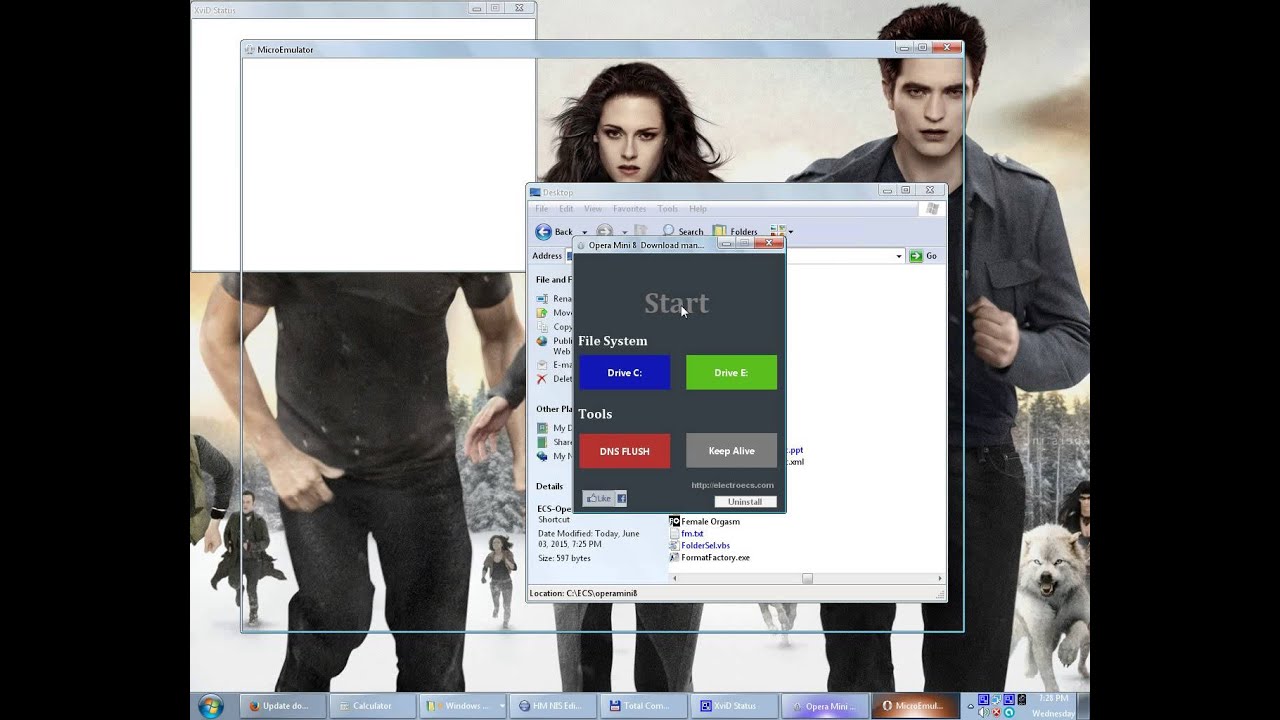Run the DNS FLUSH tool
1280x720 pixels.
[x=625, y=451]
